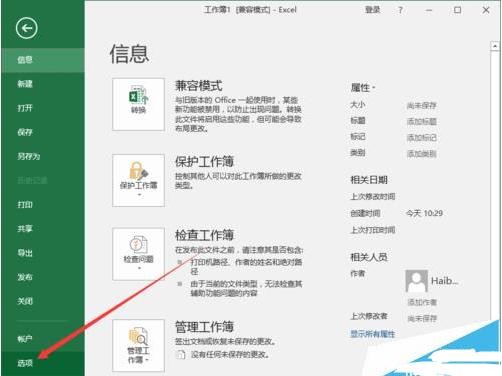Open the 保护工作簿 lock icon dropdown
This screenshot has height=376, width=502.
pos(138,180)
